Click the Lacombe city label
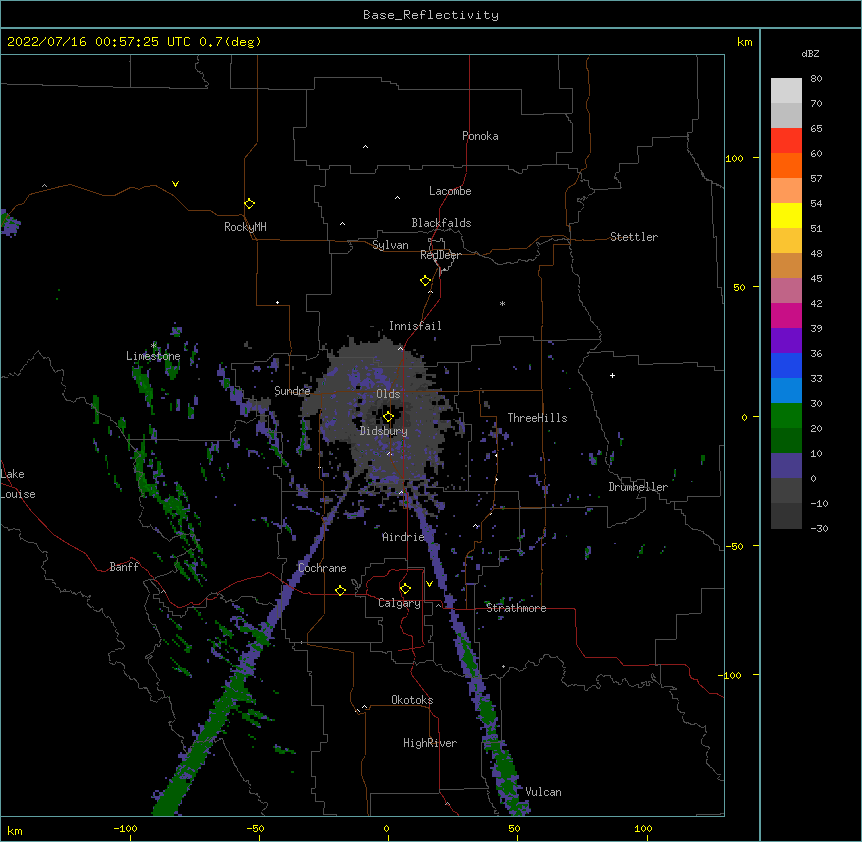The height and width of the screenshot is (842, 862). coord(450,191)
